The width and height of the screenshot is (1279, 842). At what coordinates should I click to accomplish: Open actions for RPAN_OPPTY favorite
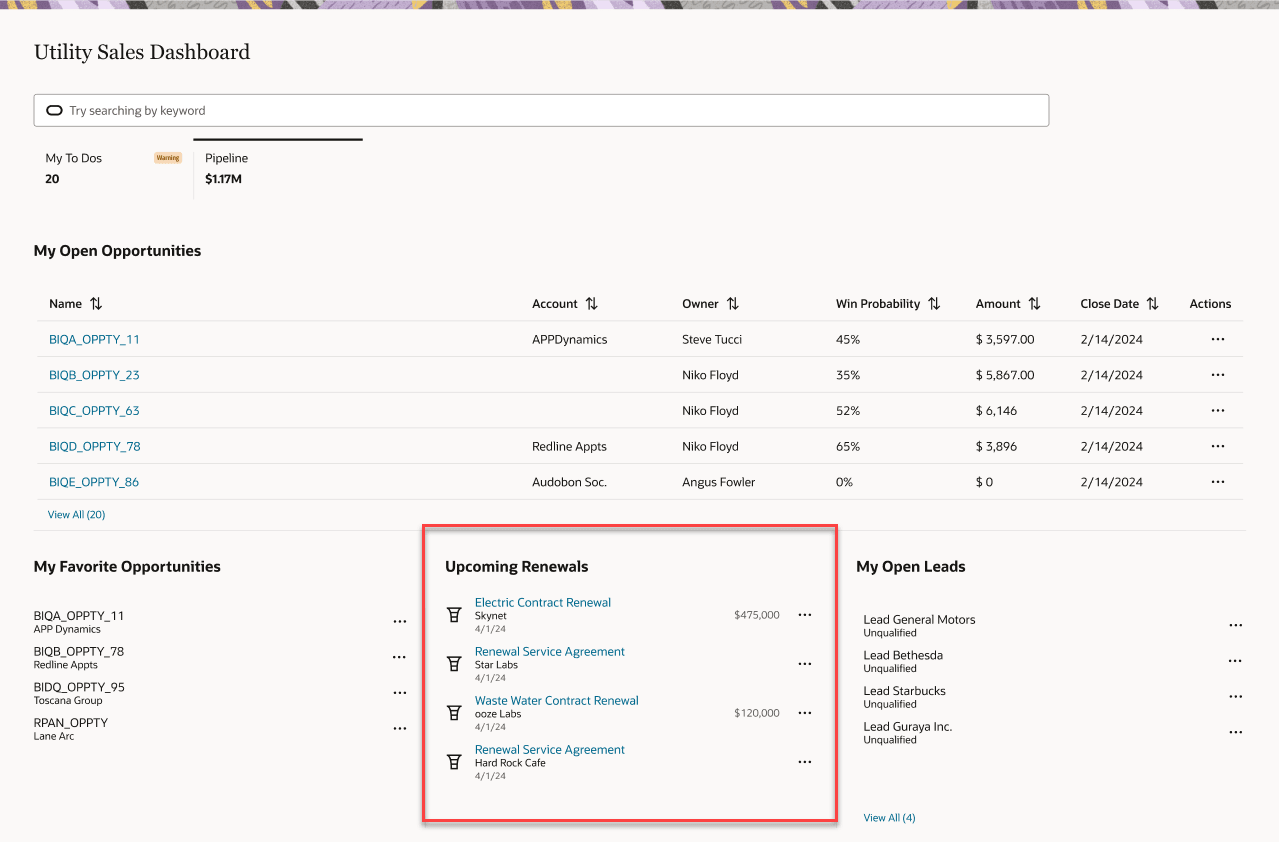click(399, 728)
